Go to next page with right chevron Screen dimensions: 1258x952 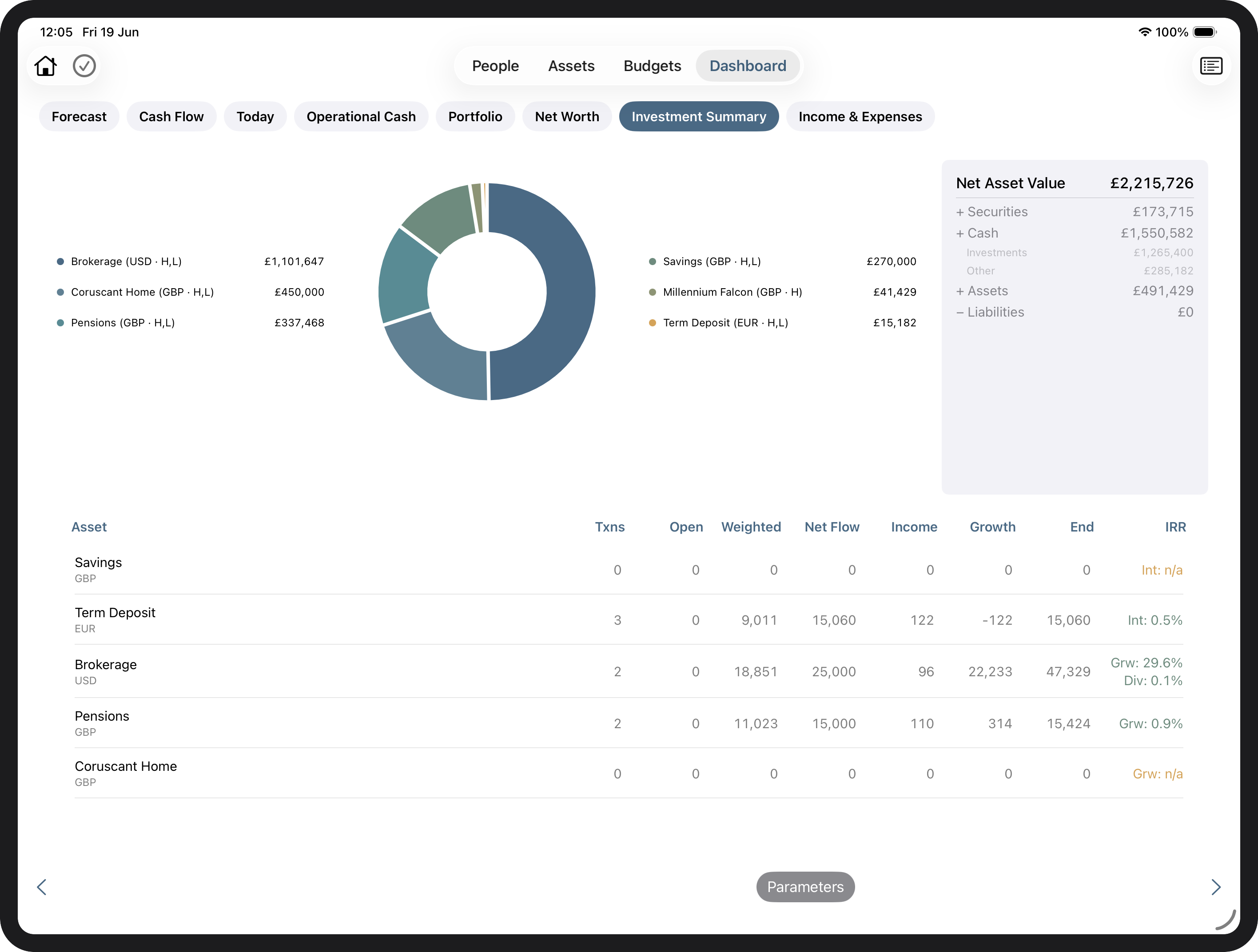(1216, 887)
